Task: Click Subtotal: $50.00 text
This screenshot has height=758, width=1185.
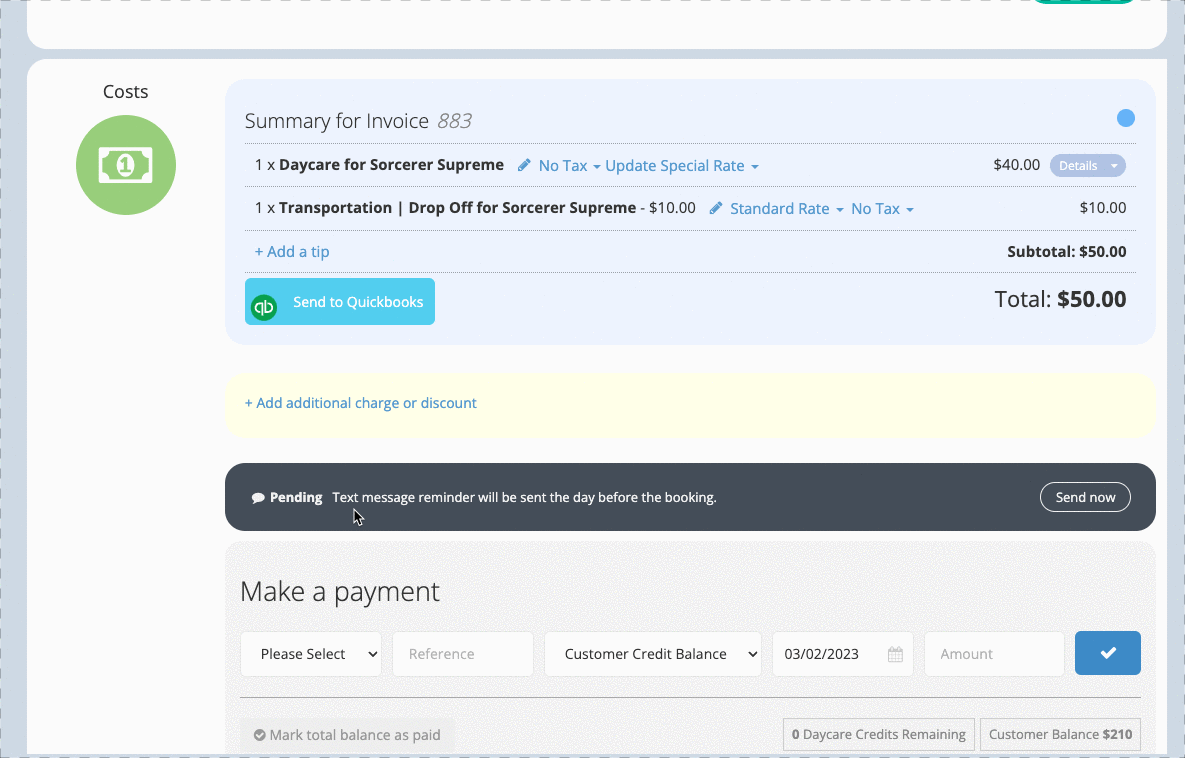Action: pyautogui.click(x=1066, y=252)
